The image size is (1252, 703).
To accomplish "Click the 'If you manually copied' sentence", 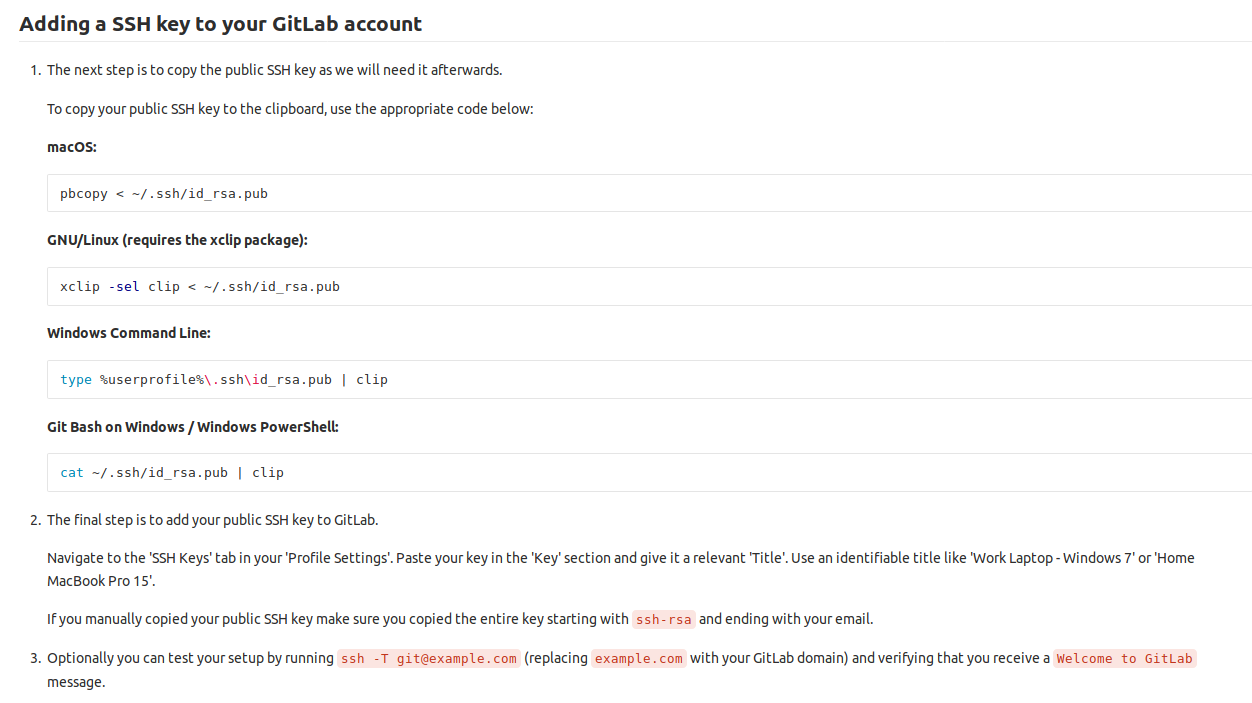I will pos(337,619).
